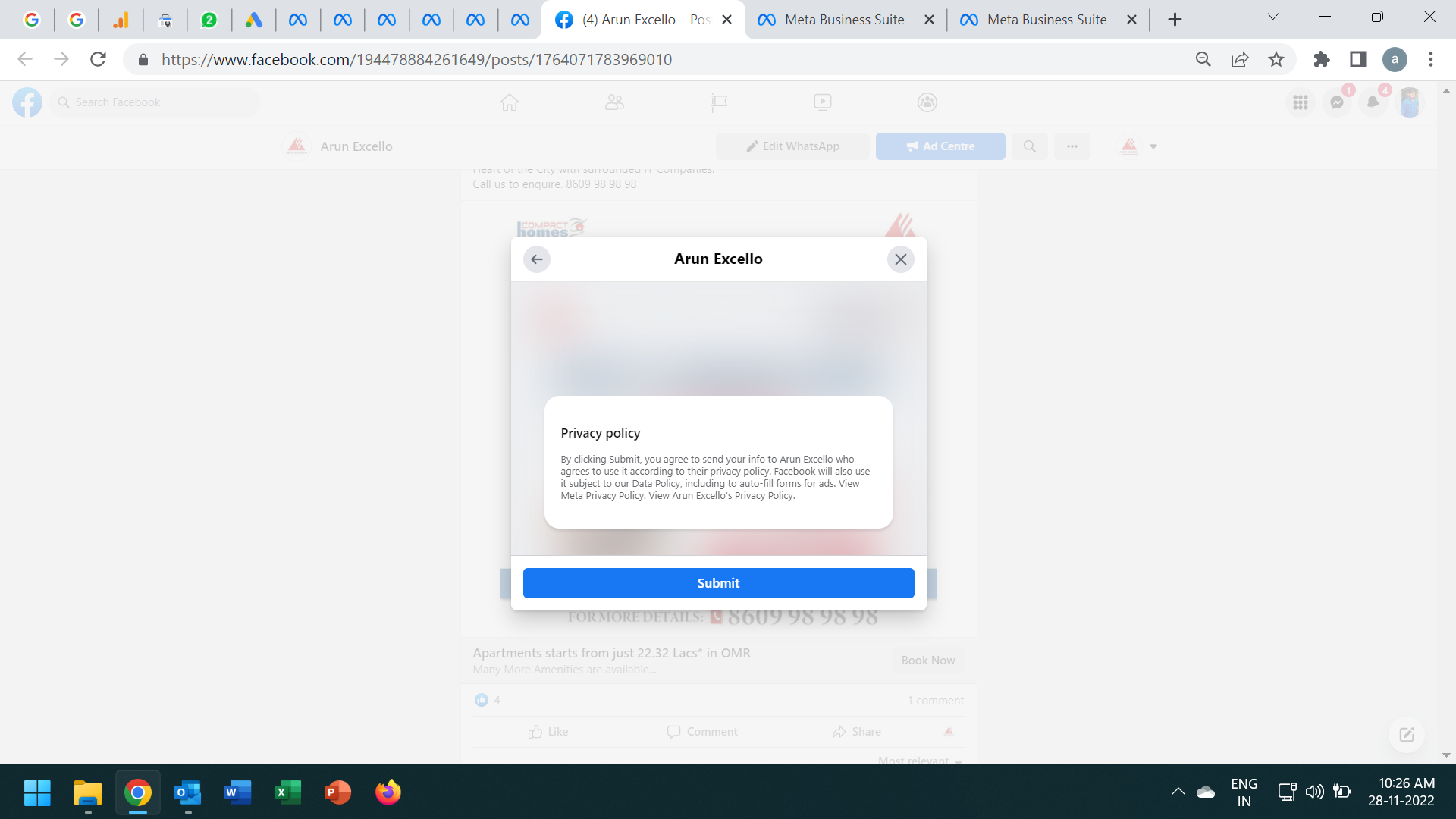Open View Arun Excello's Privacy Policy link
The height and width of the screenshot is (819, 1456).
(x=721, y=496)
